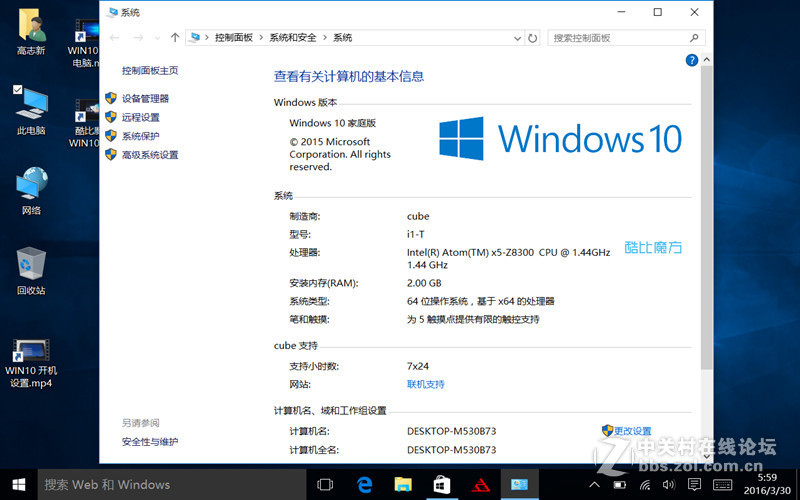Click the Forward navigation arrow
Viewport: 800px width, 500px height.
pyautogui.click(x=138, y=38)
